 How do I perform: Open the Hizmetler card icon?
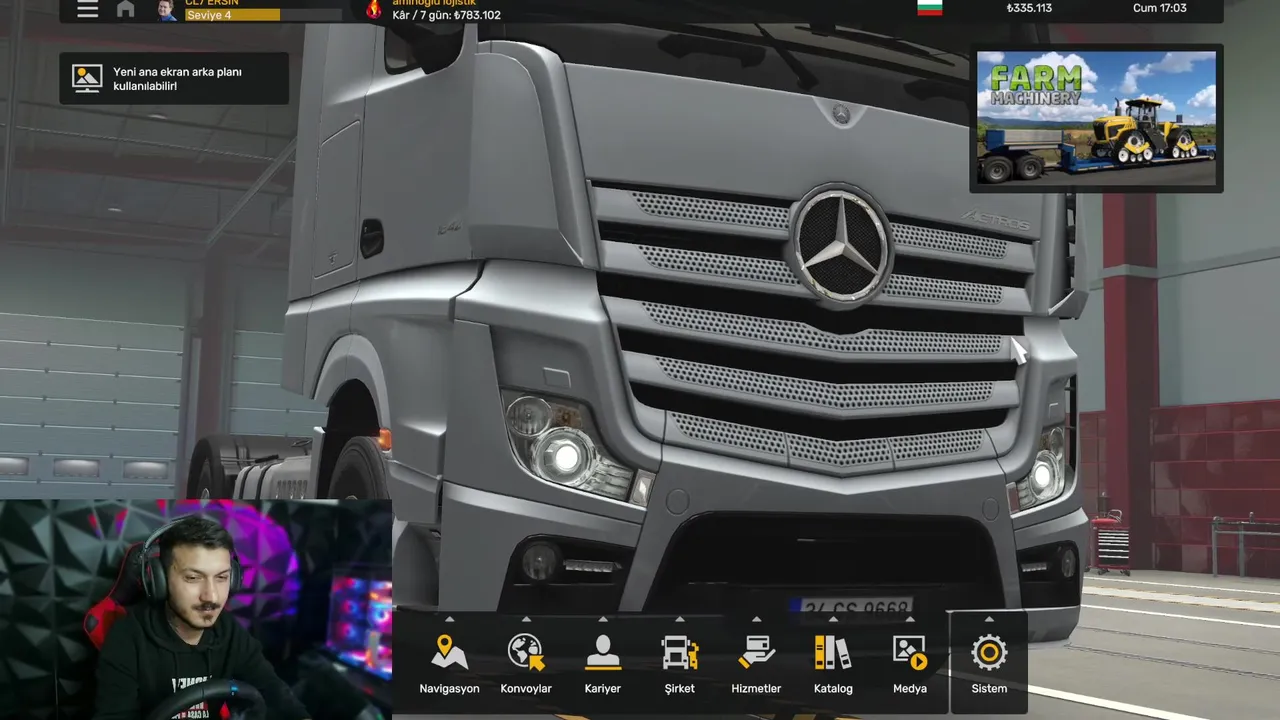tap(756, 653)
